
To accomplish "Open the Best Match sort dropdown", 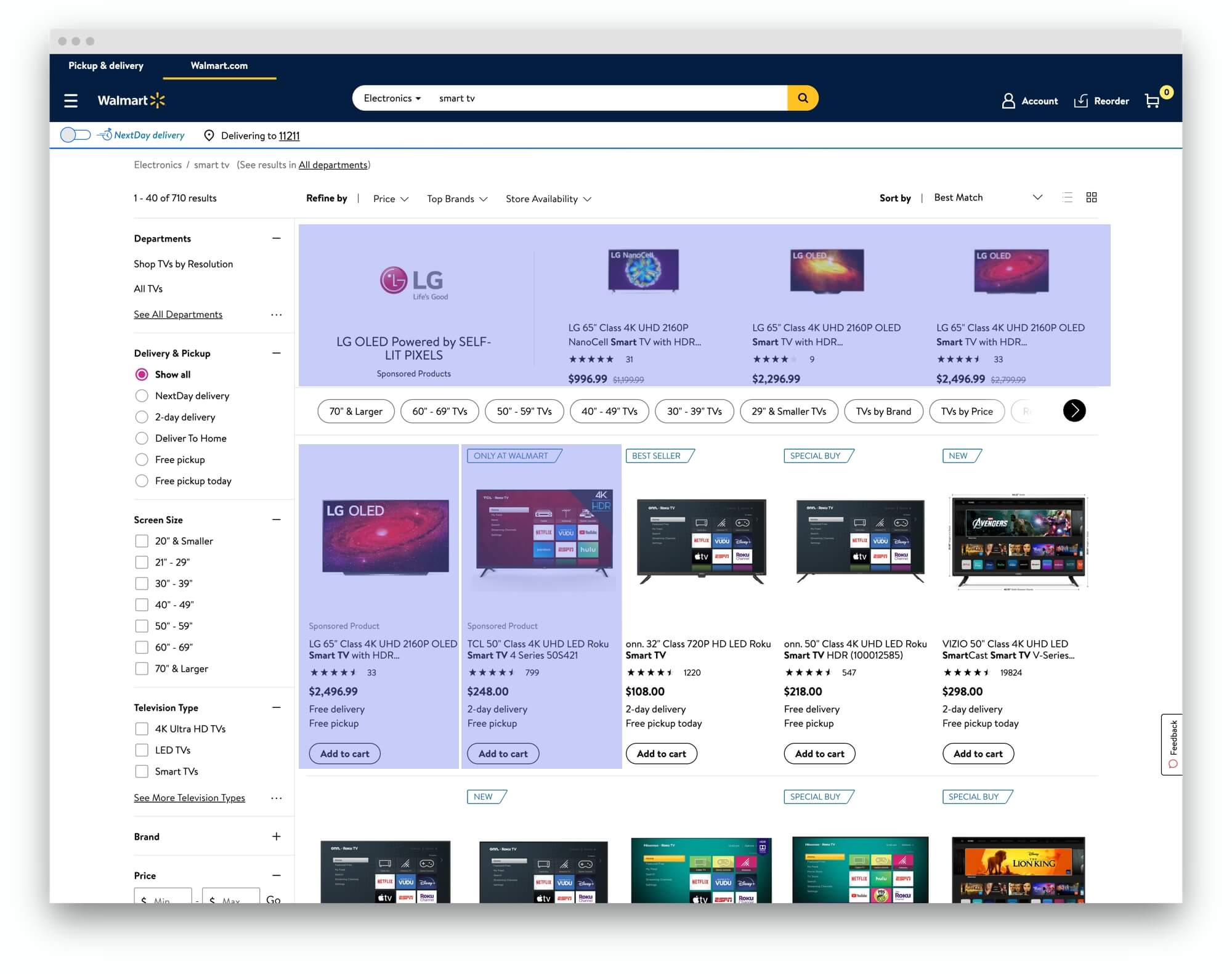I will 988,197.
